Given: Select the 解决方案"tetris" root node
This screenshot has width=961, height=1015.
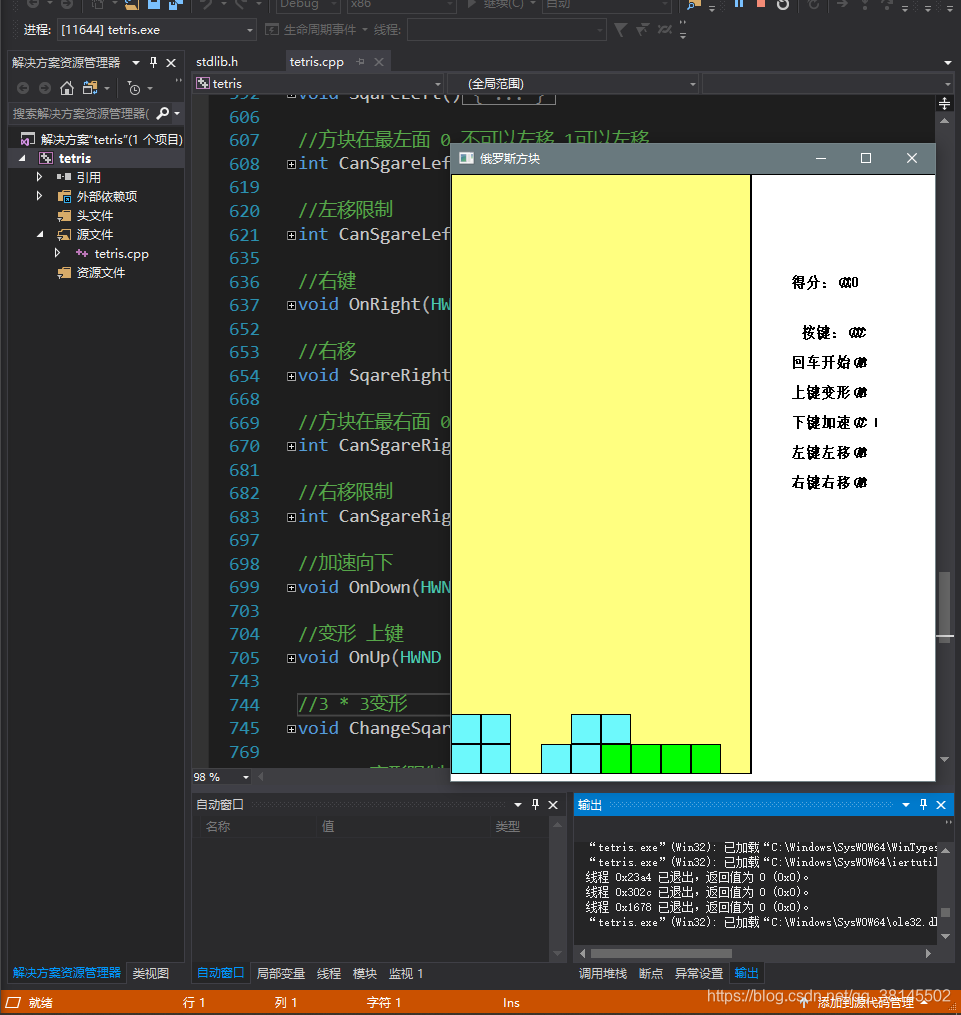Looking at the screenshot, I should pos(111,139).
